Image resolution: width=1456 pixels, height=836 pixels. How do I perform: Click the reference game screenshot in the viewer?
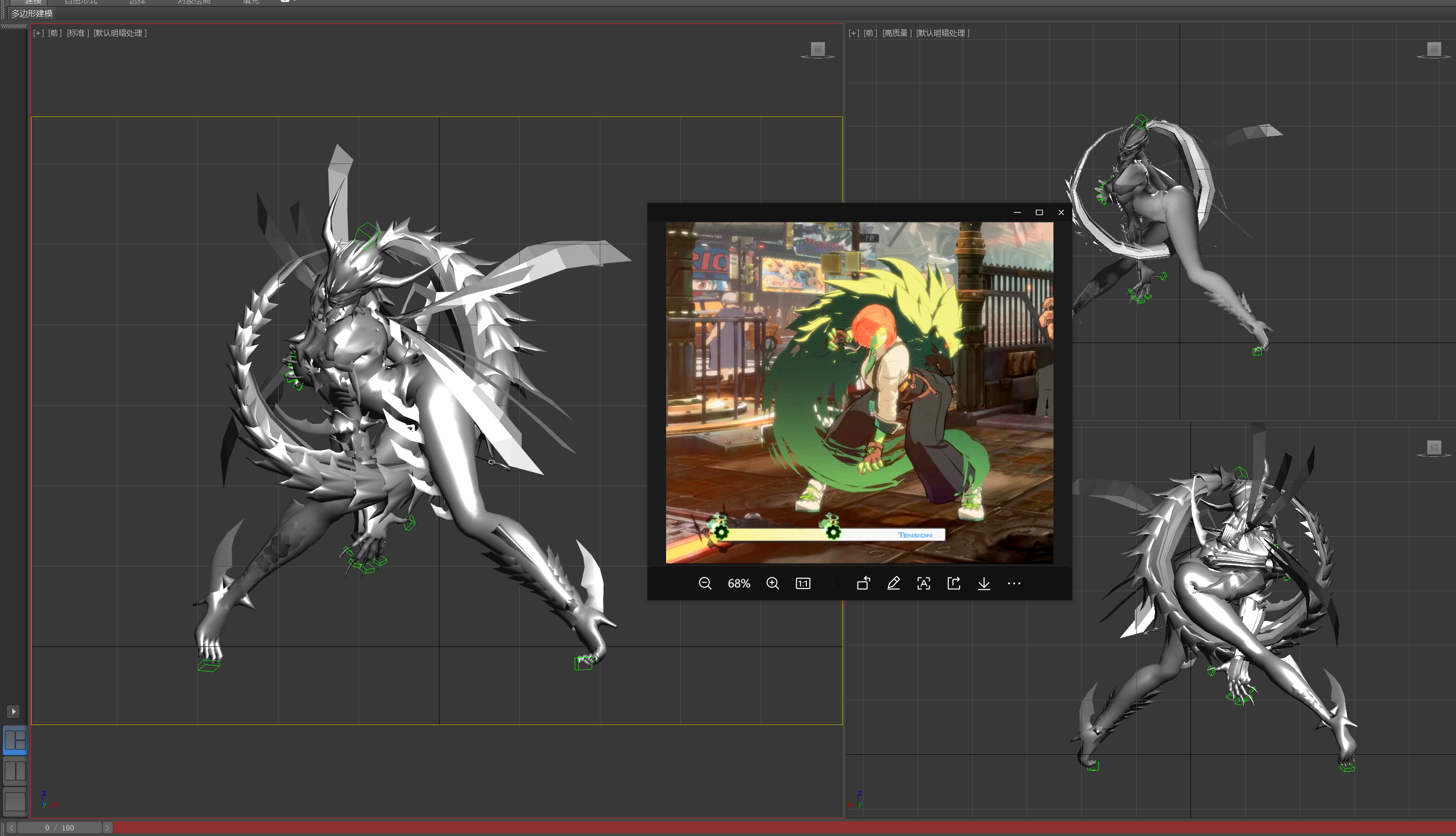point(859,393)
